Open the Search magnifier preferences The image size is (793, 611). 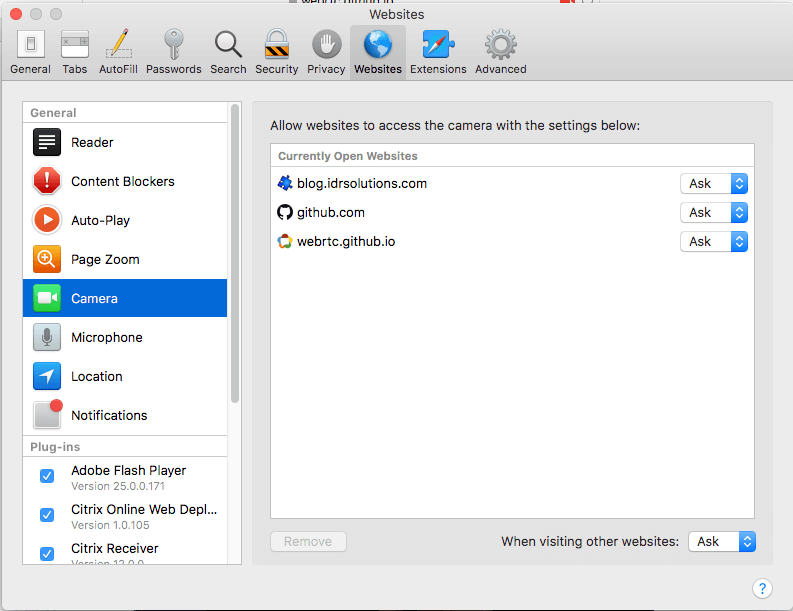click(x=228, y=45)
